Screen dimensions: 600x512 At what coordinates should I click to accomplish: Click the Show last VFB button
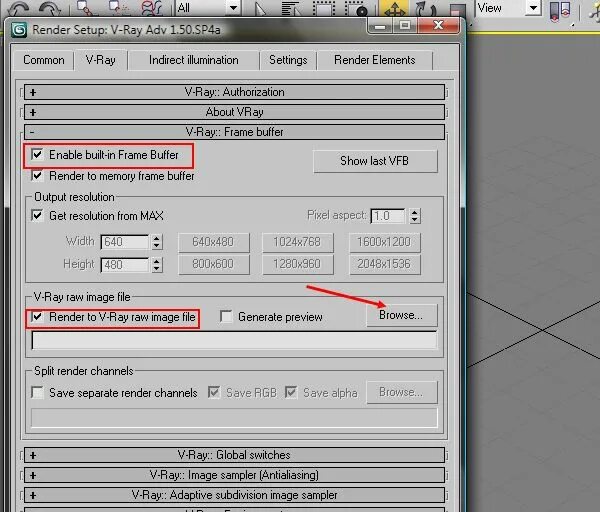[x=375, y=161]
